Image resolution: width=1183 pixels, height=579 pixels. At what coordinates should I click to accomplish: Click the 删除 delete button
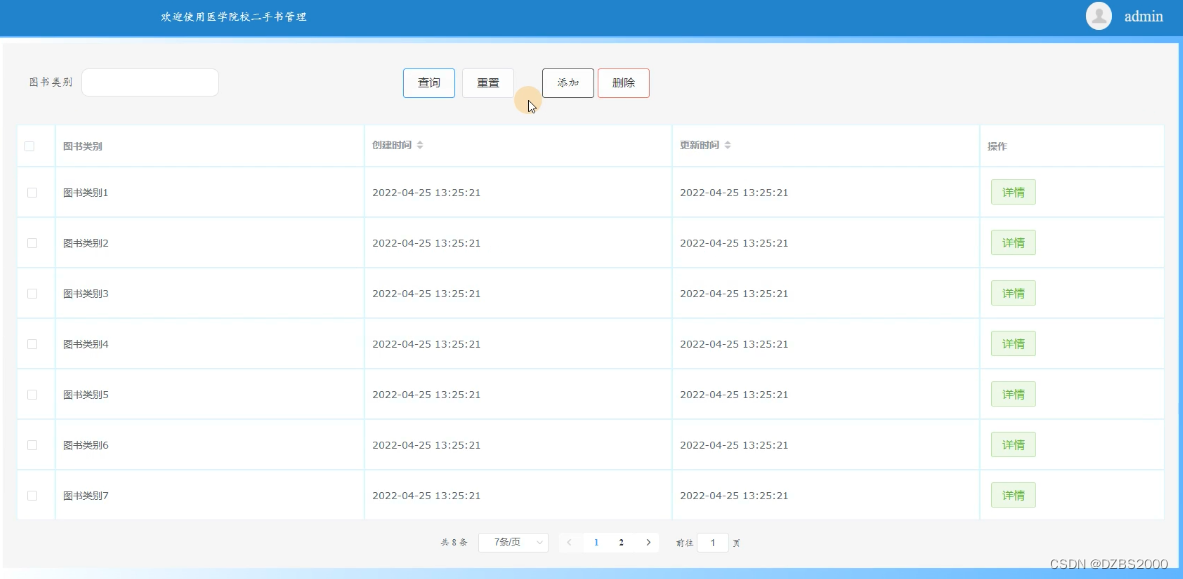point(623,83)
